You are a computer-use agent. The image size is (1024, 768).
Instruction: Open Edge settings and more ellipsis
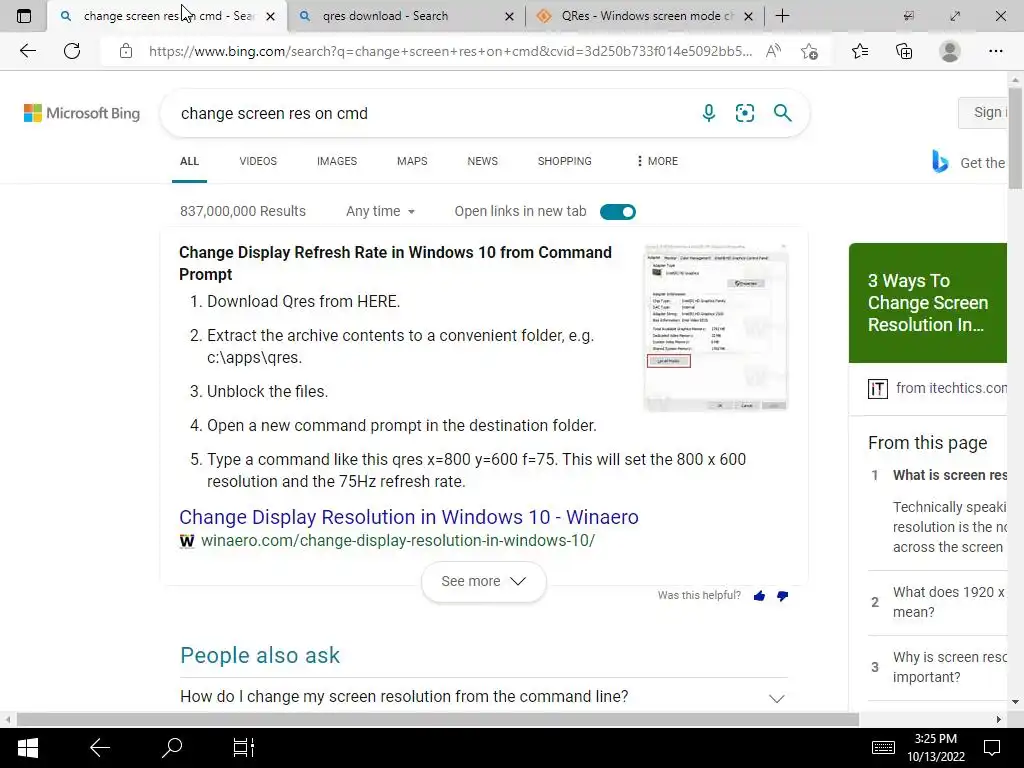point(995,51)
